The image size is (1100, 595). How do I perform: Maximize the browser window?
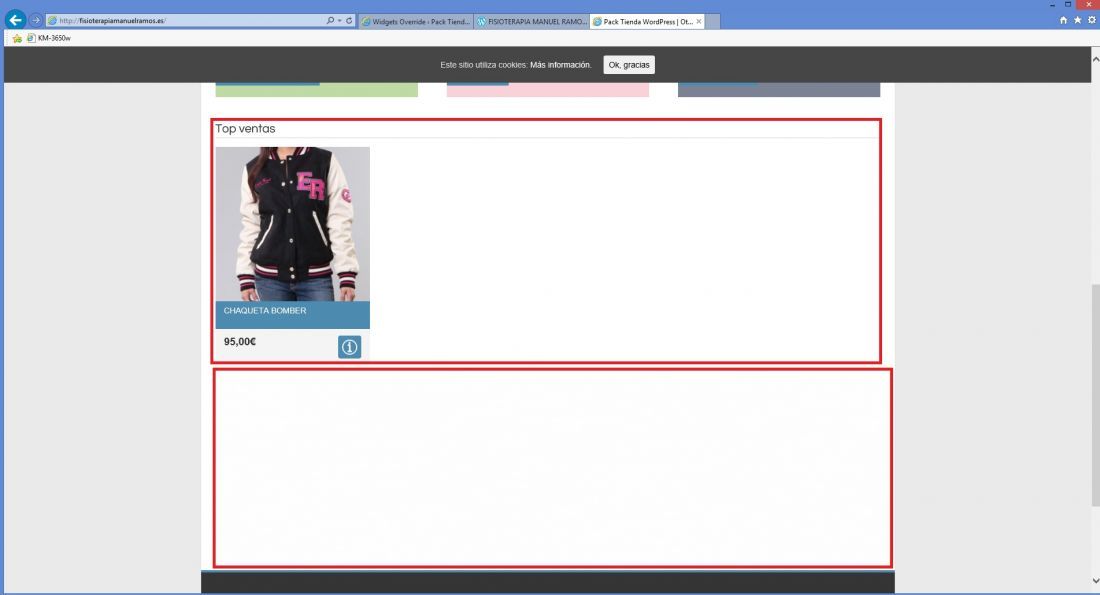pyautogui.click(x=1068, y=4)
